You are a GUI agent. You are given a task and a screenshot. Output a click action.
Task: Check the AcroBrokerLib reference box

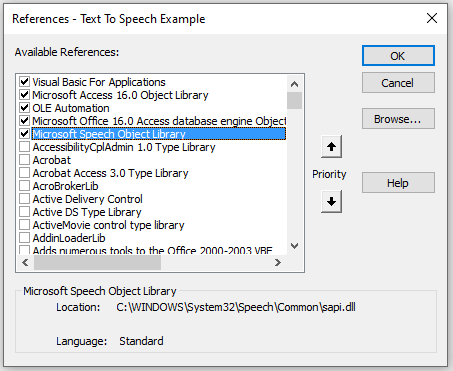point(24,186)
